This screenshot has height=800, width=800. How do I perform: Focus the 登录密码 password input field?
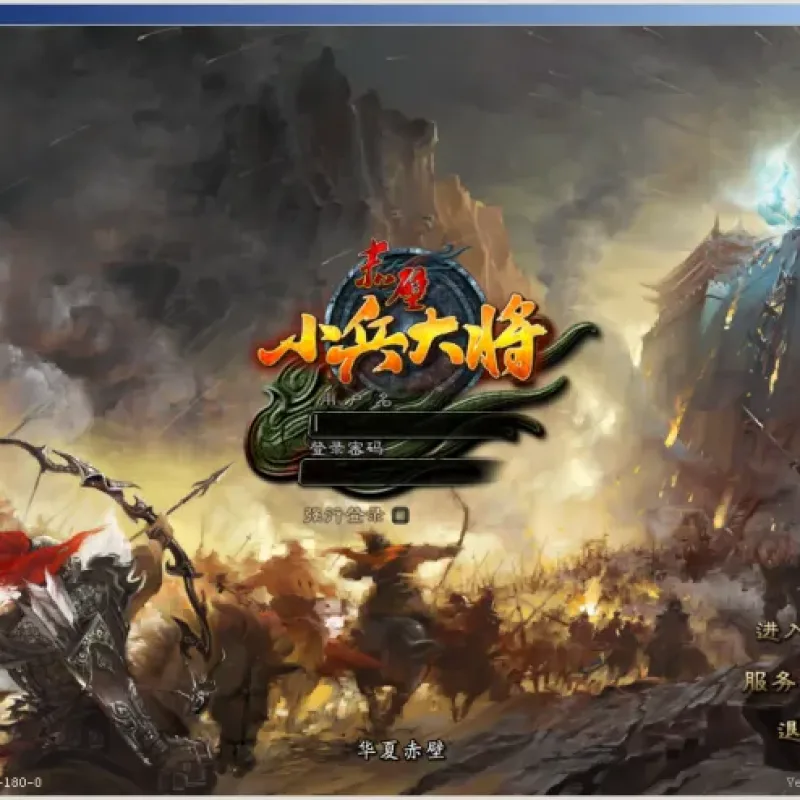coord(399,472)
